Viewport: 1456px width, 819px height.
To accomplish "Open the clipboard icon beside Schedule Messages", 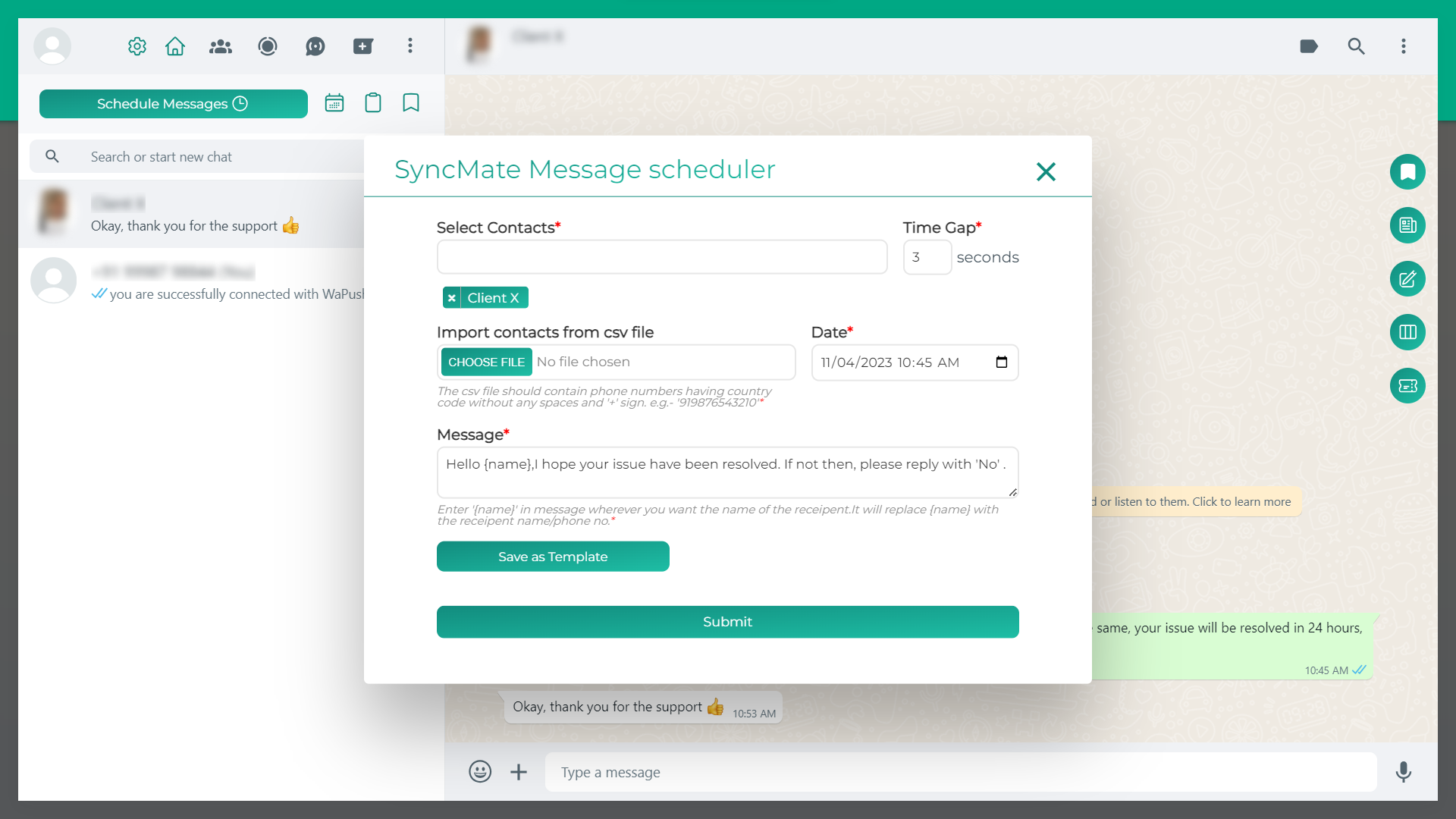I will 373,103.
